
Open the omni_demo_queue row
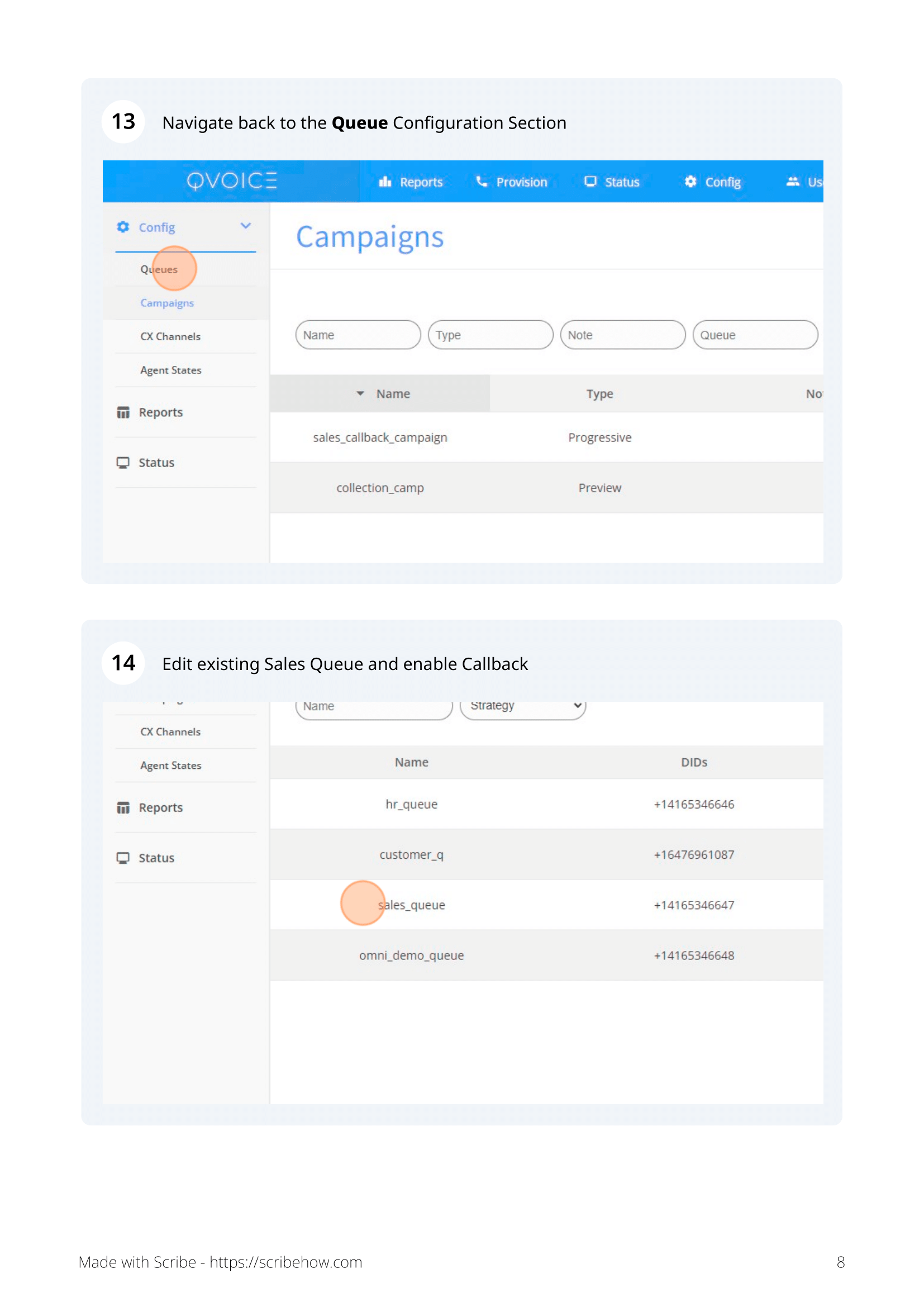click(x=546, y=956)
